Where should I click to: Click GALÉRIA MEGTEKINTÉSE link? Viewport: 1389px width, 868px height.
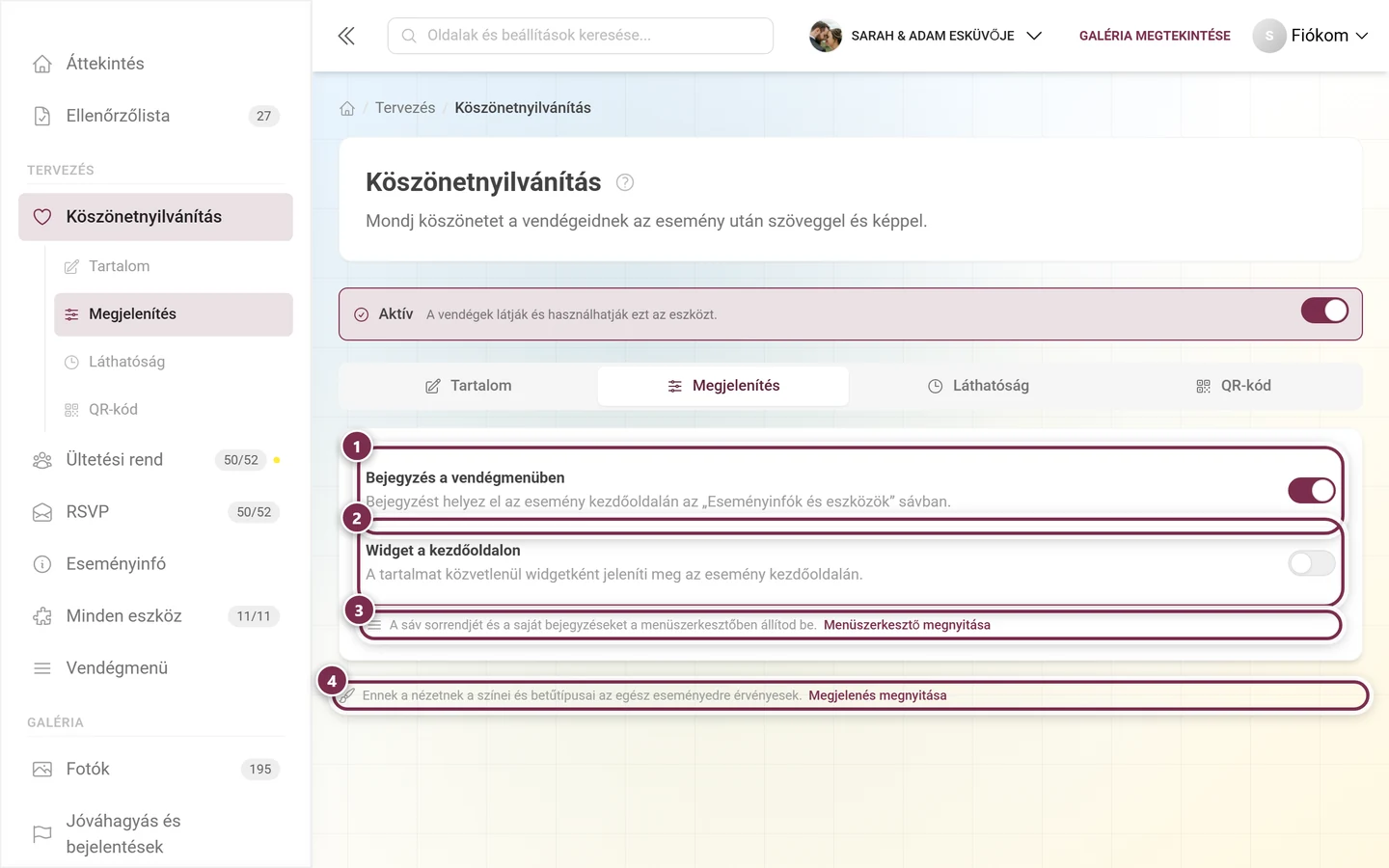coord(1155,36)
